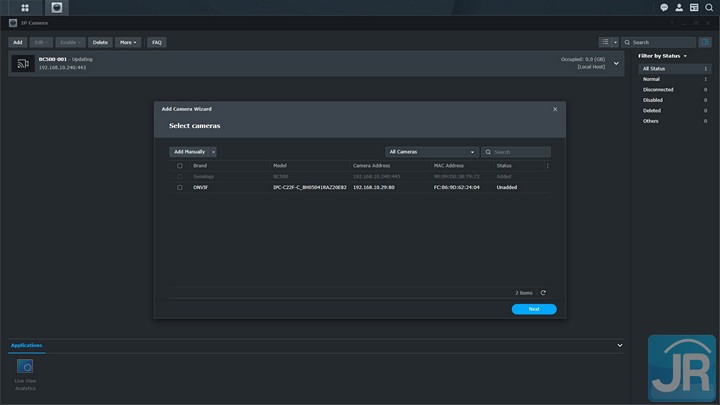
Task: Collapse the Applications panel chevron
Action: tap(620, 345)
